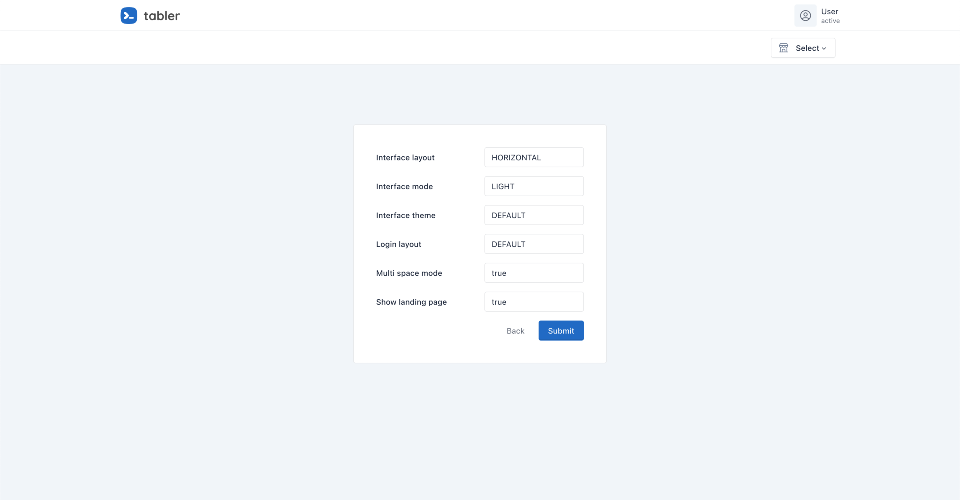Click the Interface layout HORIZONTAL field
This screenshot has width=960, height=500.
(534, 157)
